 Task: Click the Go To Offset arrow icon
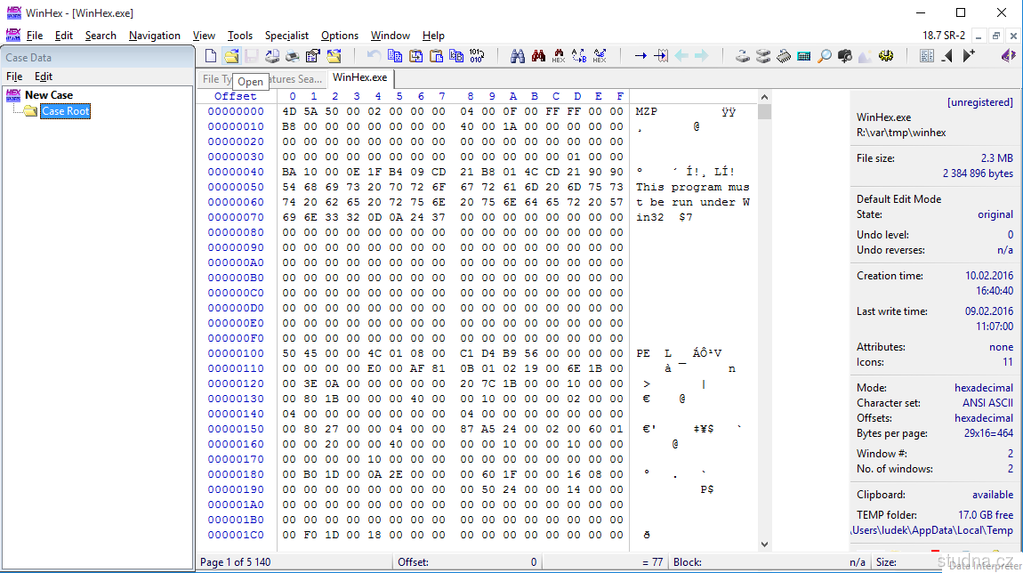point(641,56)
